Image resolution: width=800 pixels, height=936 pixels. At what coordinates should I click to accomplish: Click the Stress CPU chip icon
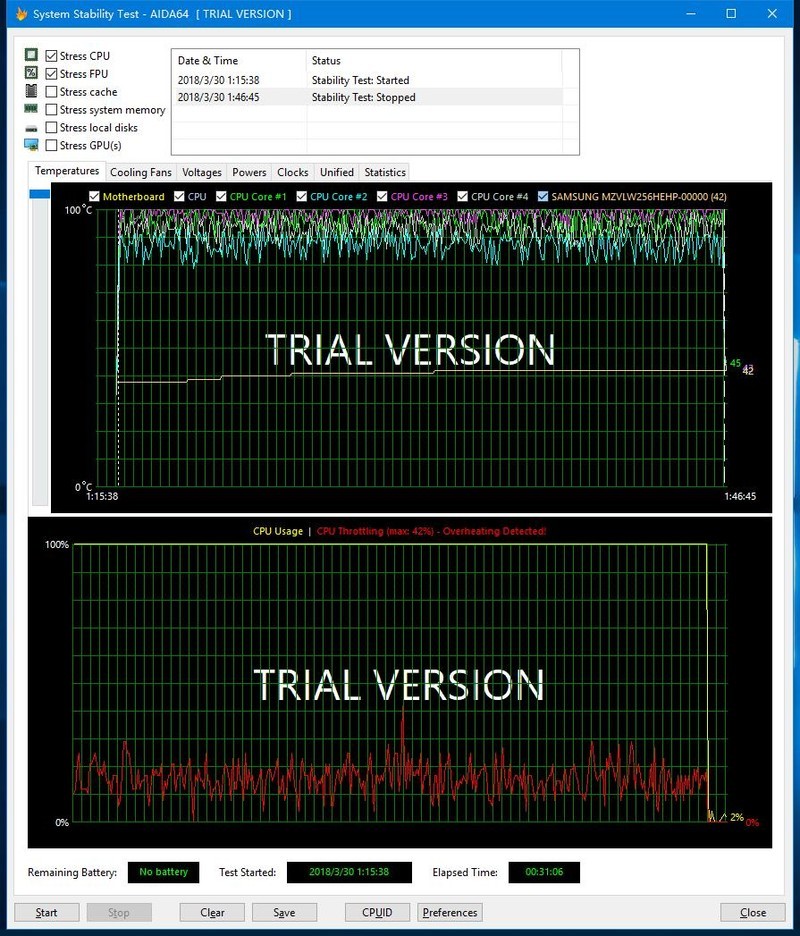click(30, 55)
